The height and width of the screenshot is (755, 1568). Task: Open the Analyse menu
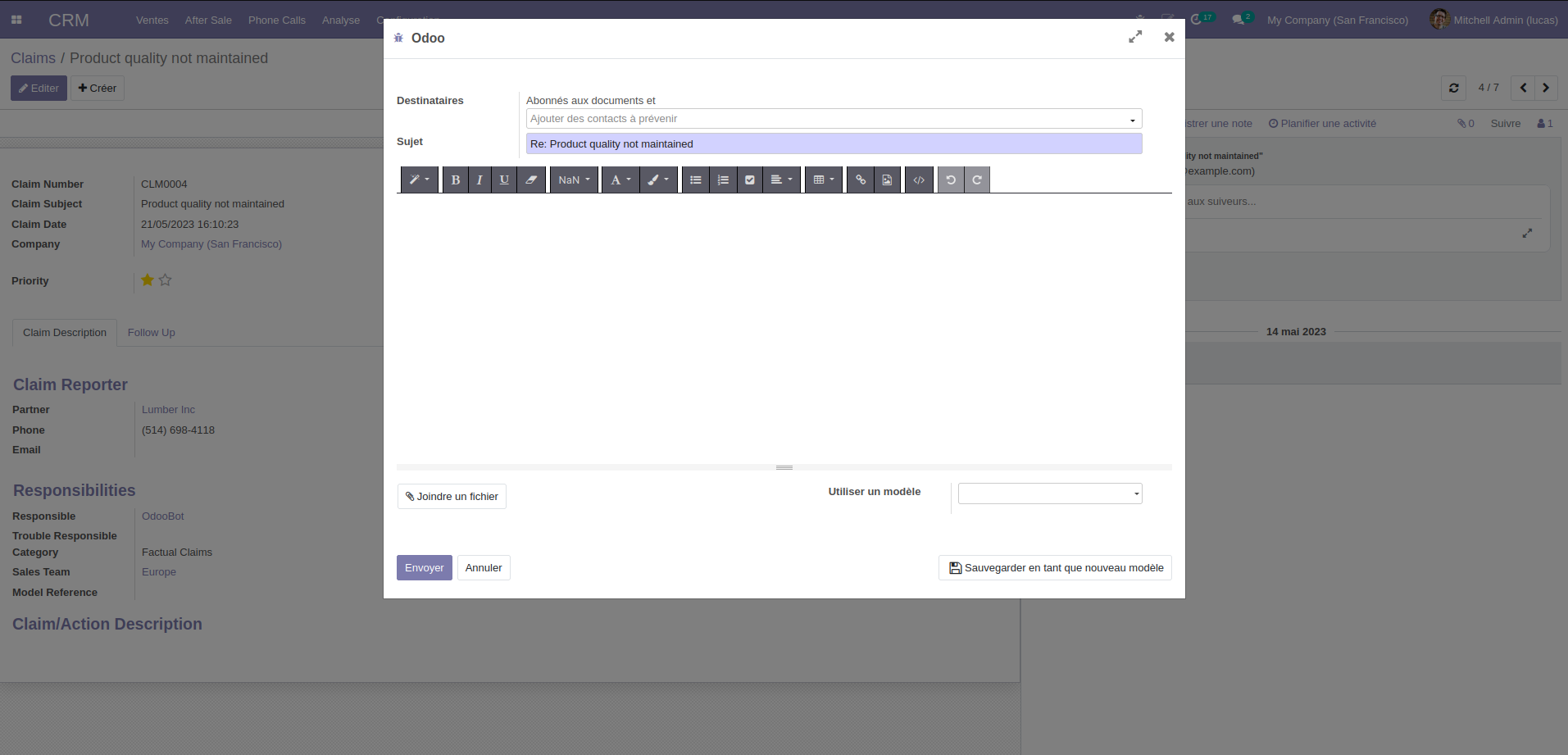pos(341,20)
